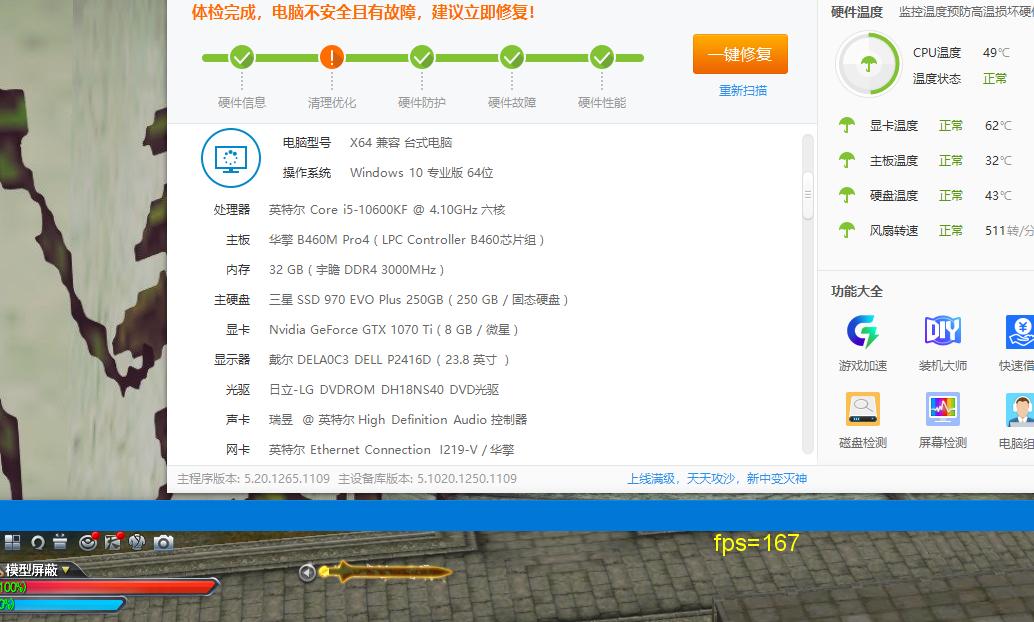Click the blue mana bar
1034x622 pixels.
point(63,603)
